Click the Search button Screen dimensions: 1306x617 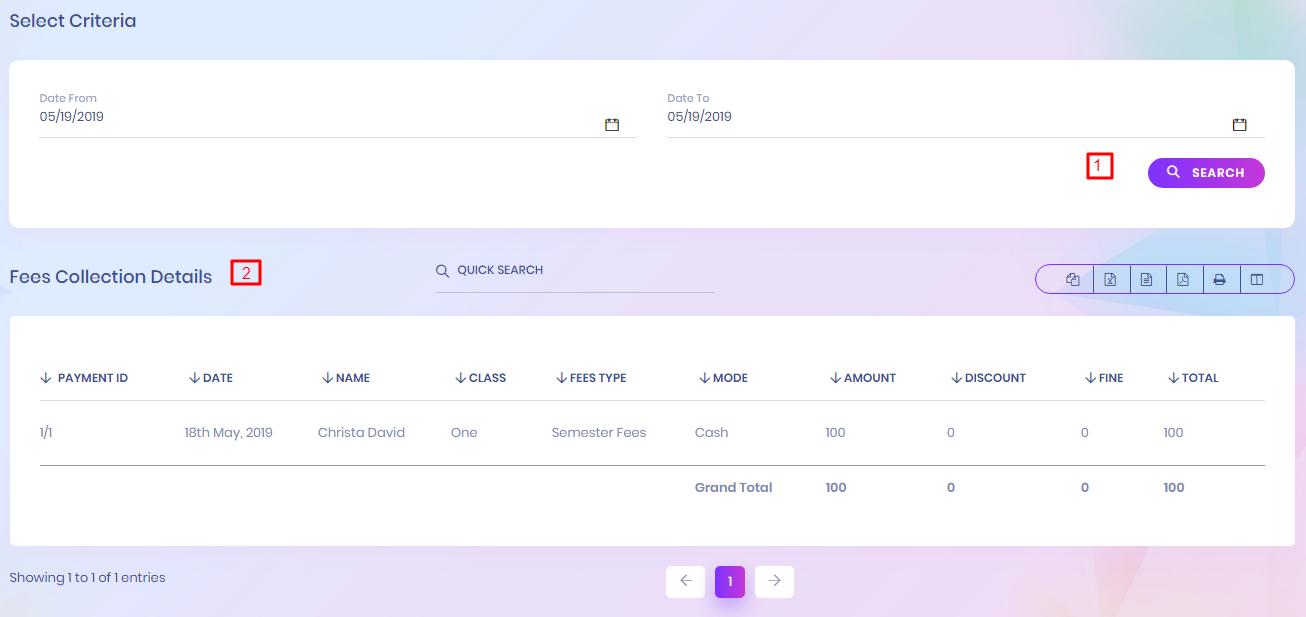tap(1206, 173)
